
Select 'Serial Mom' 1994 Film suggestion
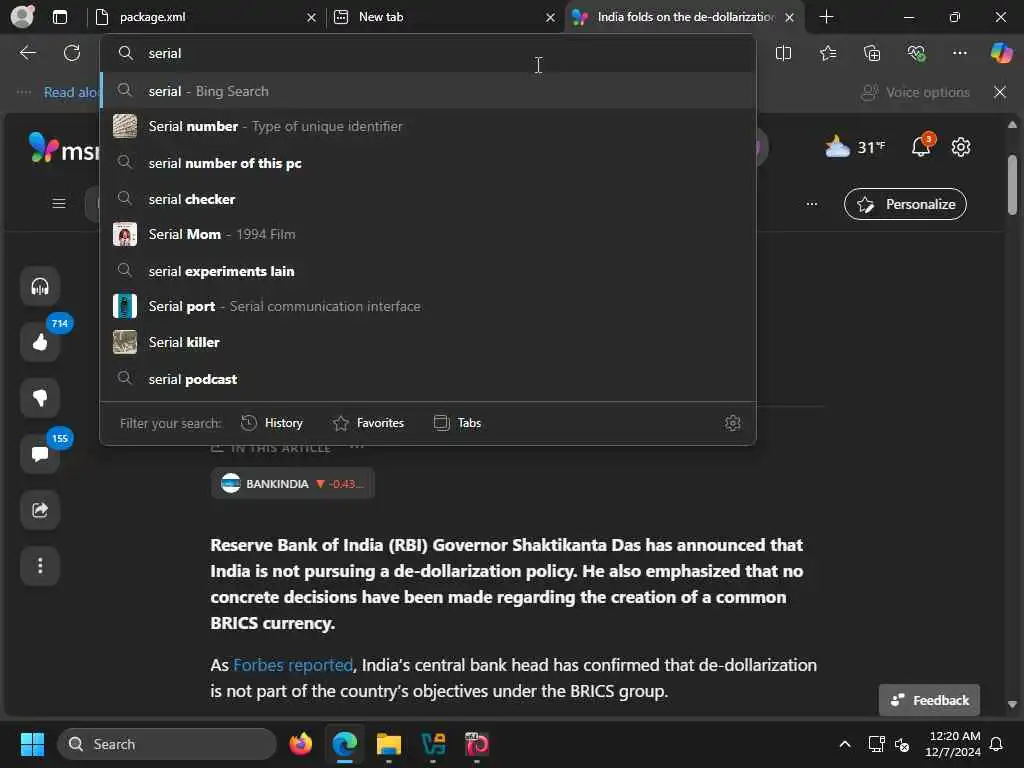[428, 234]
